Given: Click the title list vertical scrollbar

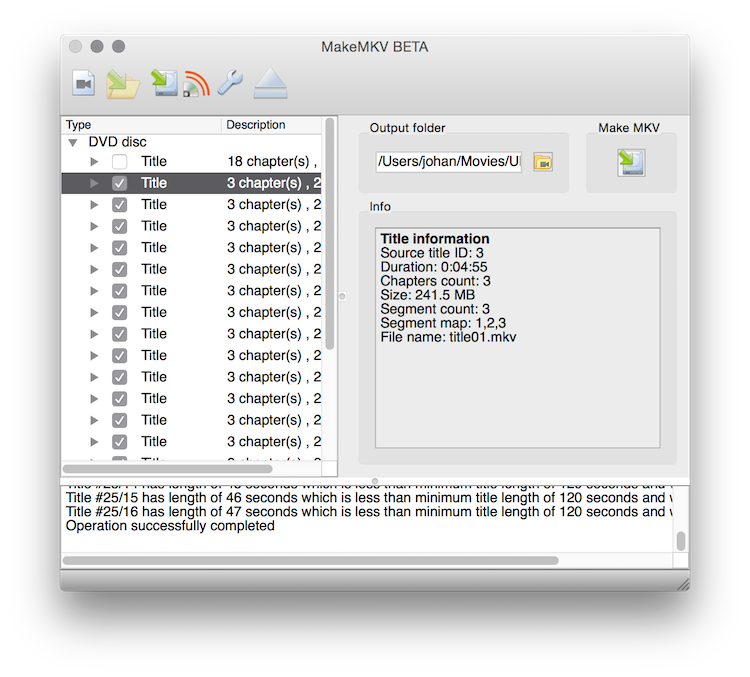Looking at the screenshot, I should click(330, 233).
